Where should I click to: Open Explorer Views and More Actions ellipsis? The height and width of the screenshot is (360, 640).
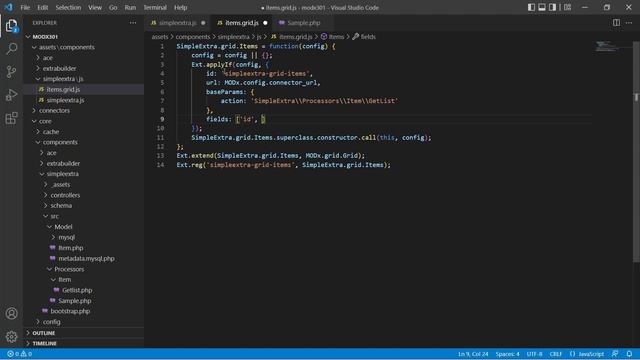point(133,23)
